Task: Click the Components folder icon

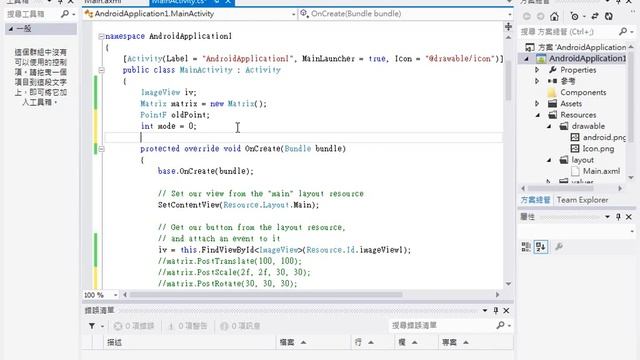Action: (x=552, y=92)
